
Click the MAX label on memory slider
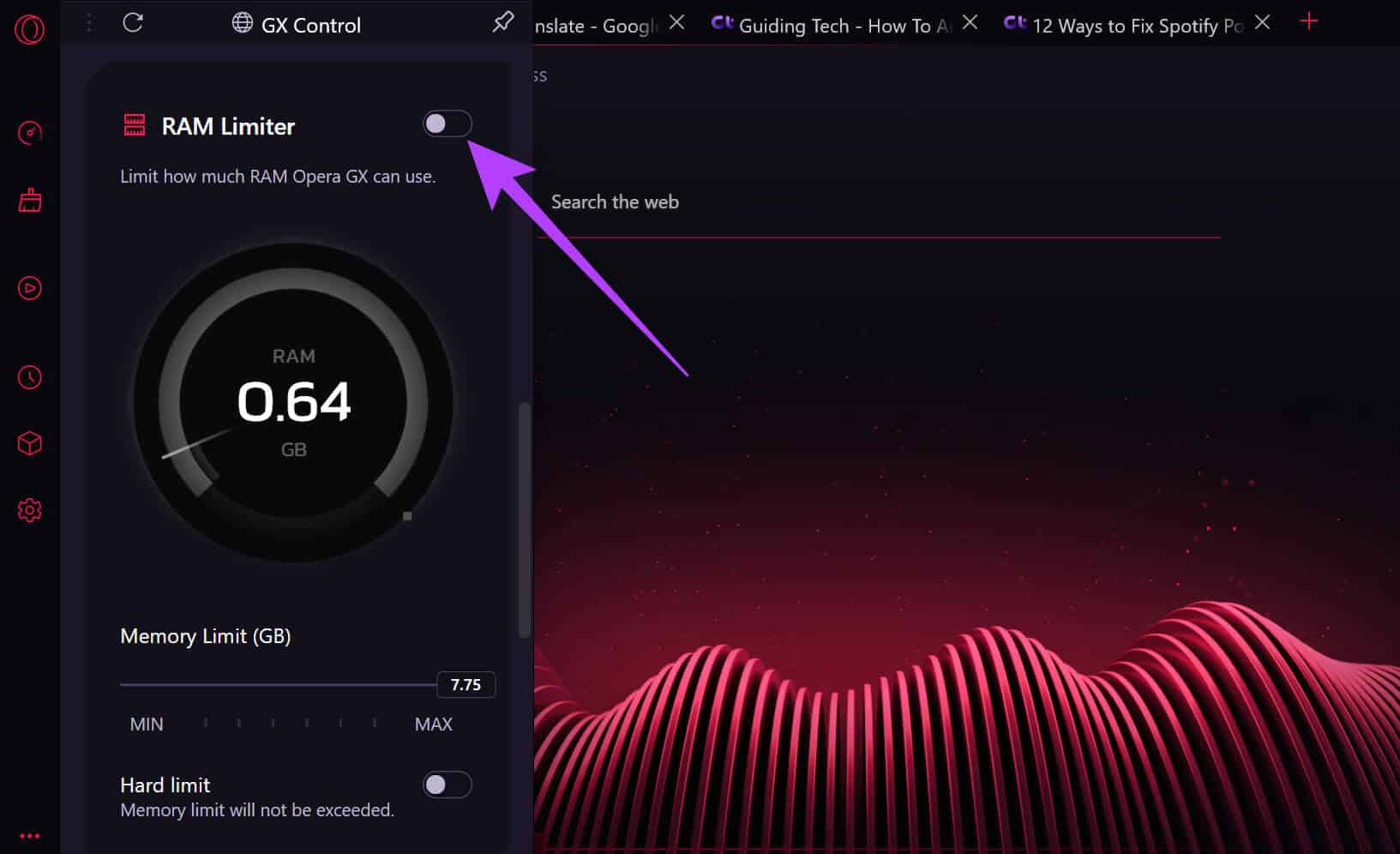433,725
